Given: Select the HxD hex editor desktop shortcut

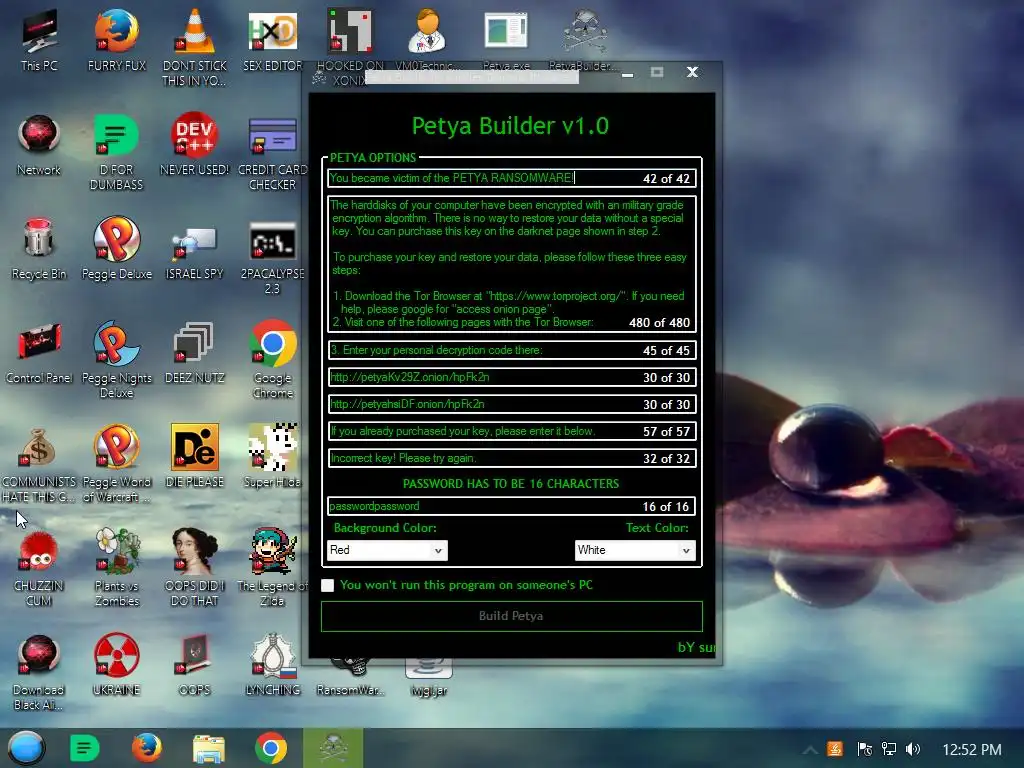Looking at the screenshot, I should tap(272, 40).
